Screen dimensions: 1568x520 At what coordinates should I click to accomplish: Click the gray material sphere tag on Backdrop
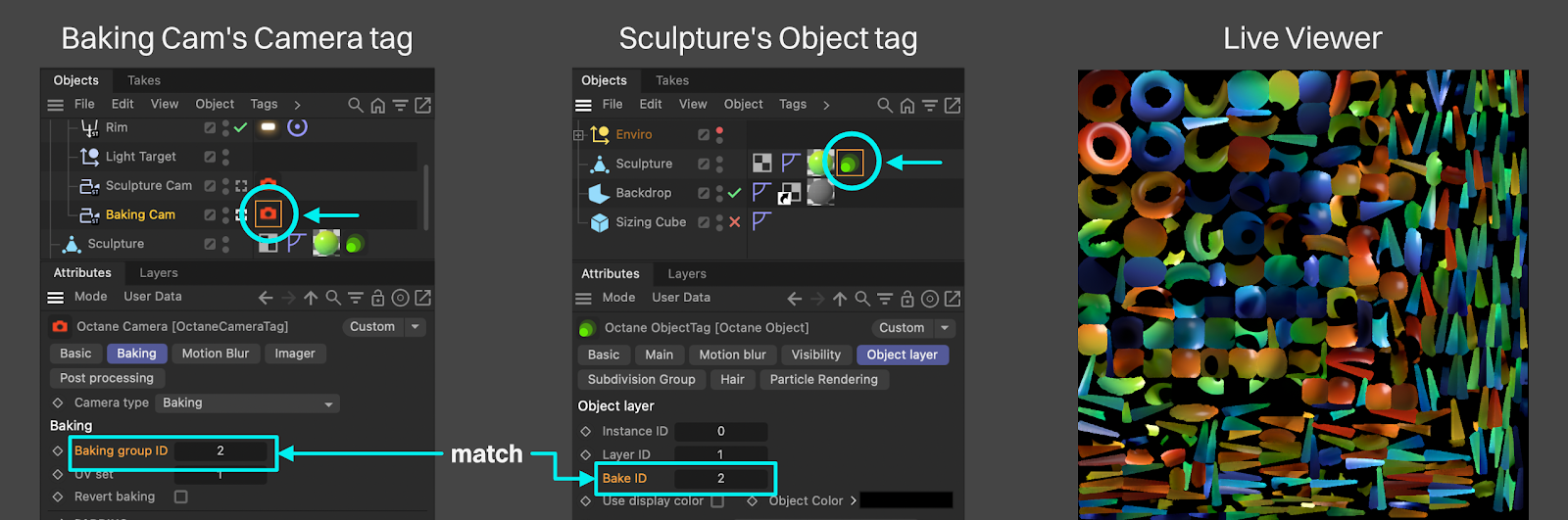click(820, 193)
